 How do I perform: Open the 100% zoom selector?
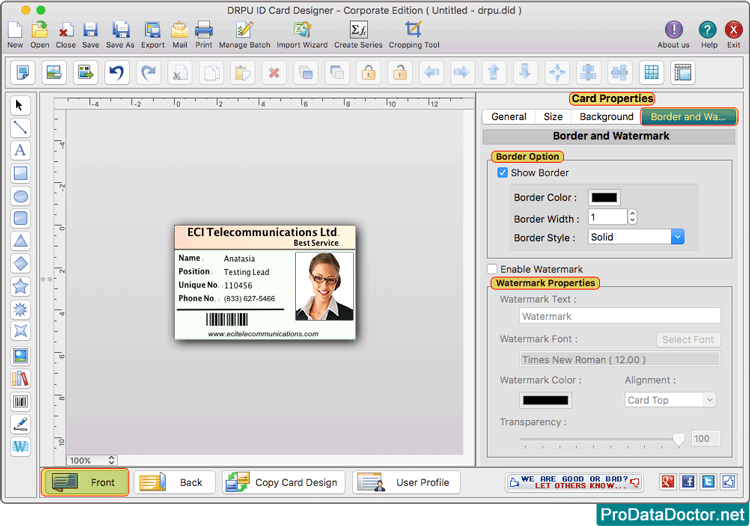pyautogui.click(x=92, y=460)
